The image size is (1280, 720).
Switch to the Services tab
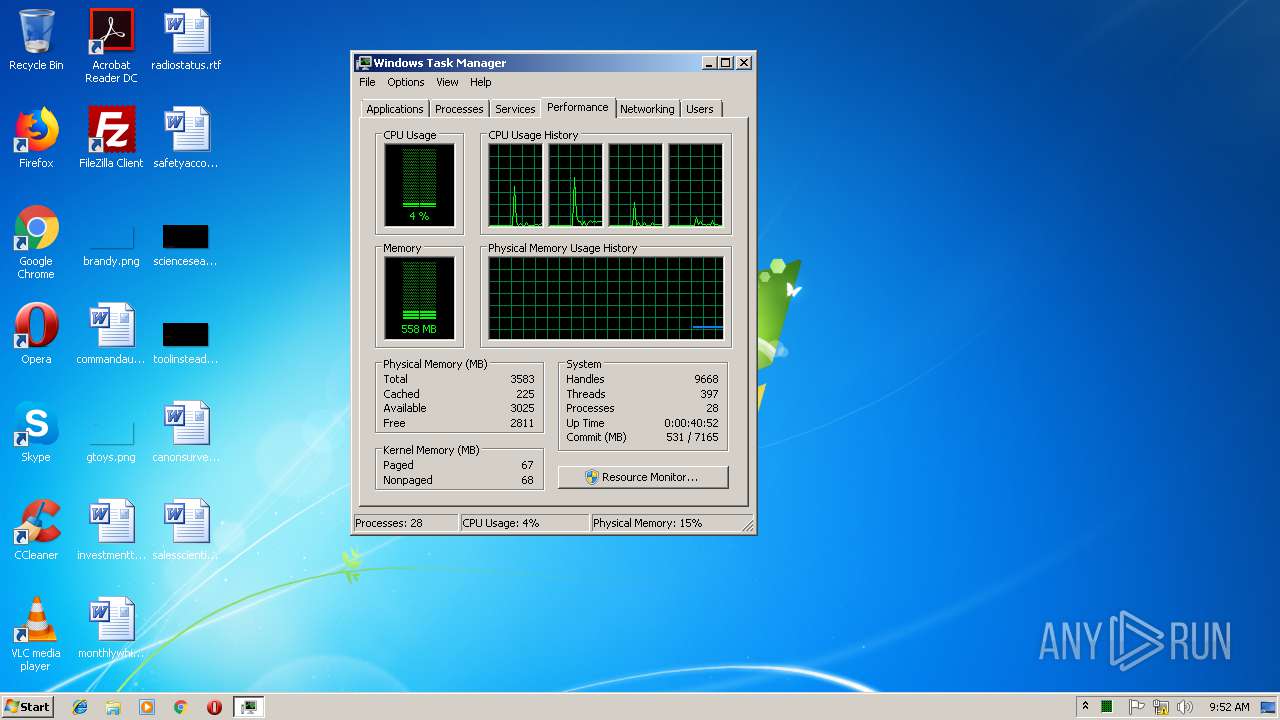coord(515,109)
